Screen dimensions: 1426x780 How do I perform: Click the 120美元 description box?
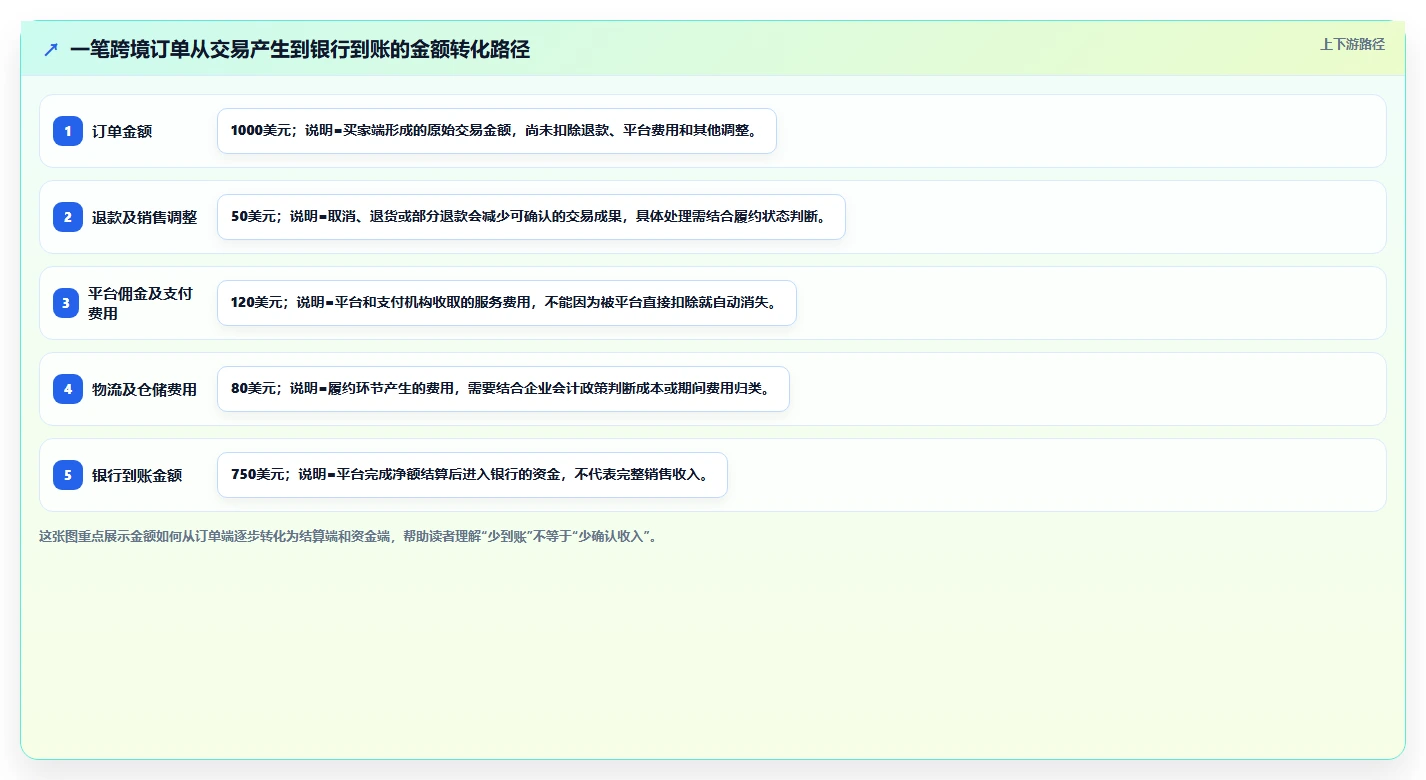[507, 303]
